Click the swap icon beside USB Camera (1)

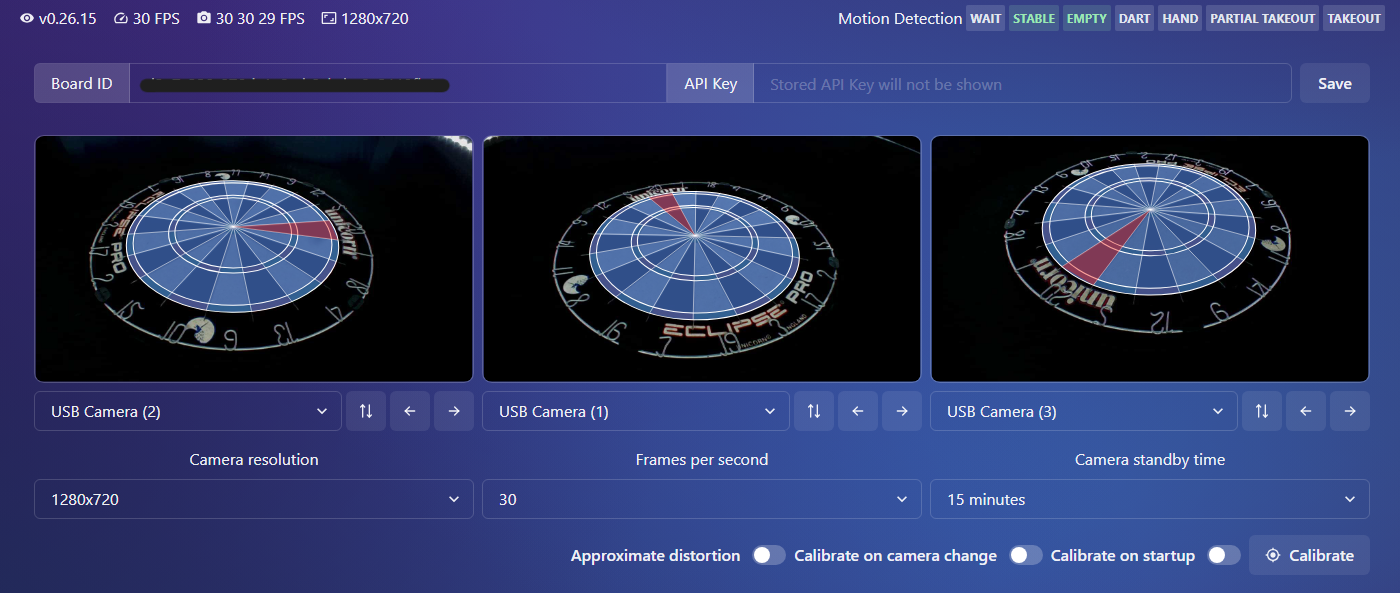pyautogui.click(x=814, y=411)
